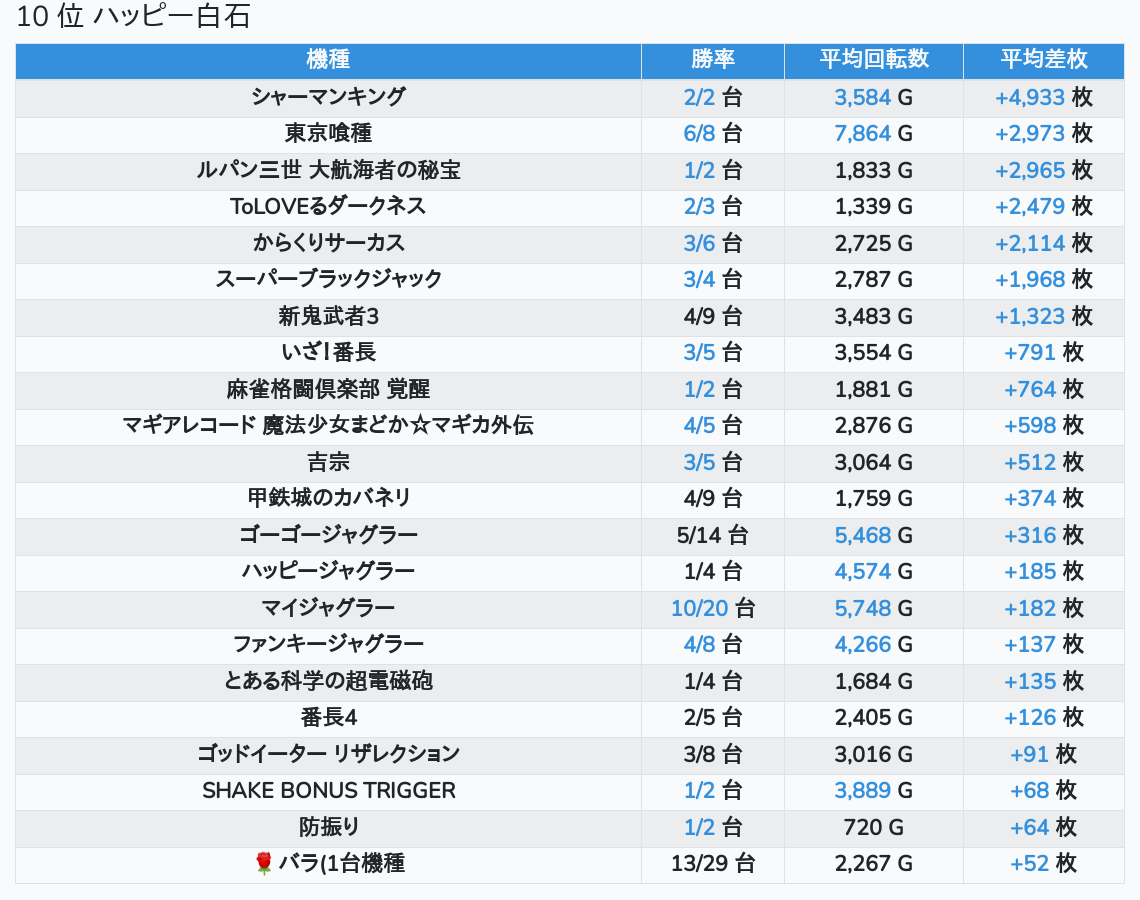Click ToLOVEるダークネス machine name

[x=328, y=206]
